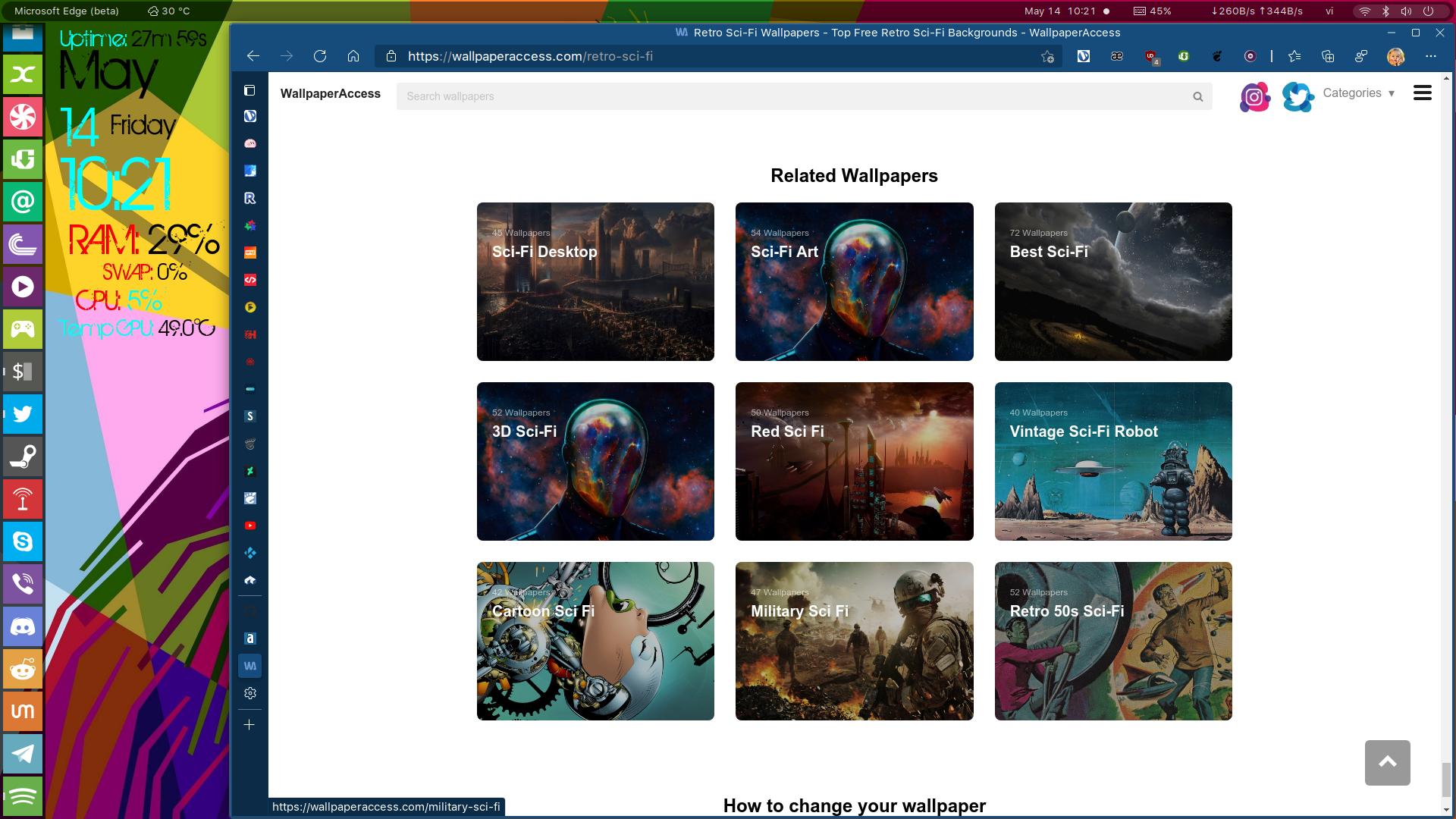Open the tab actions menu in vertical tabs
This screenshot has height=819, width=1456.
coord(249,90)
